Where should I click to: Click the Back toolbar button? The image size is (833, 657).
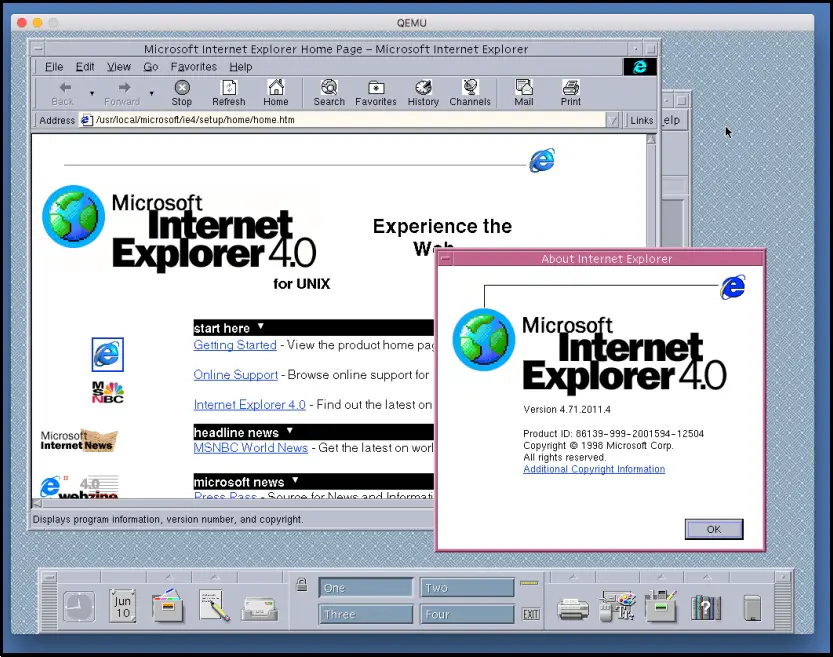click(x=63, y=93)
